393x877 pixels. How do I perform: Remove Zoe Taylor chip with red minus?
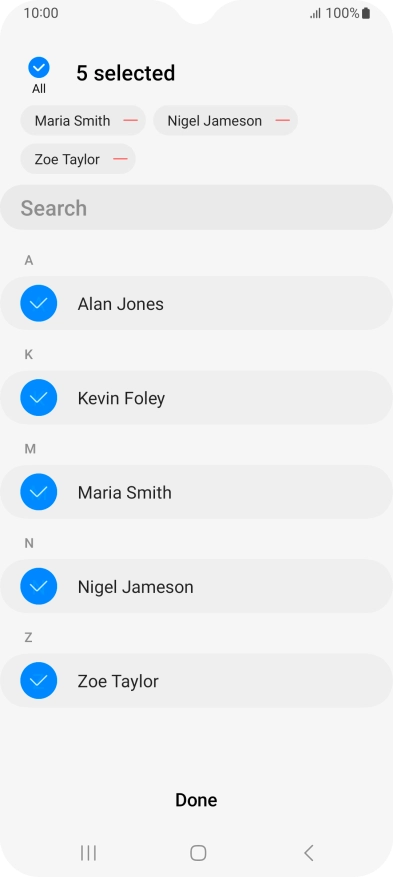coord(120,159)
